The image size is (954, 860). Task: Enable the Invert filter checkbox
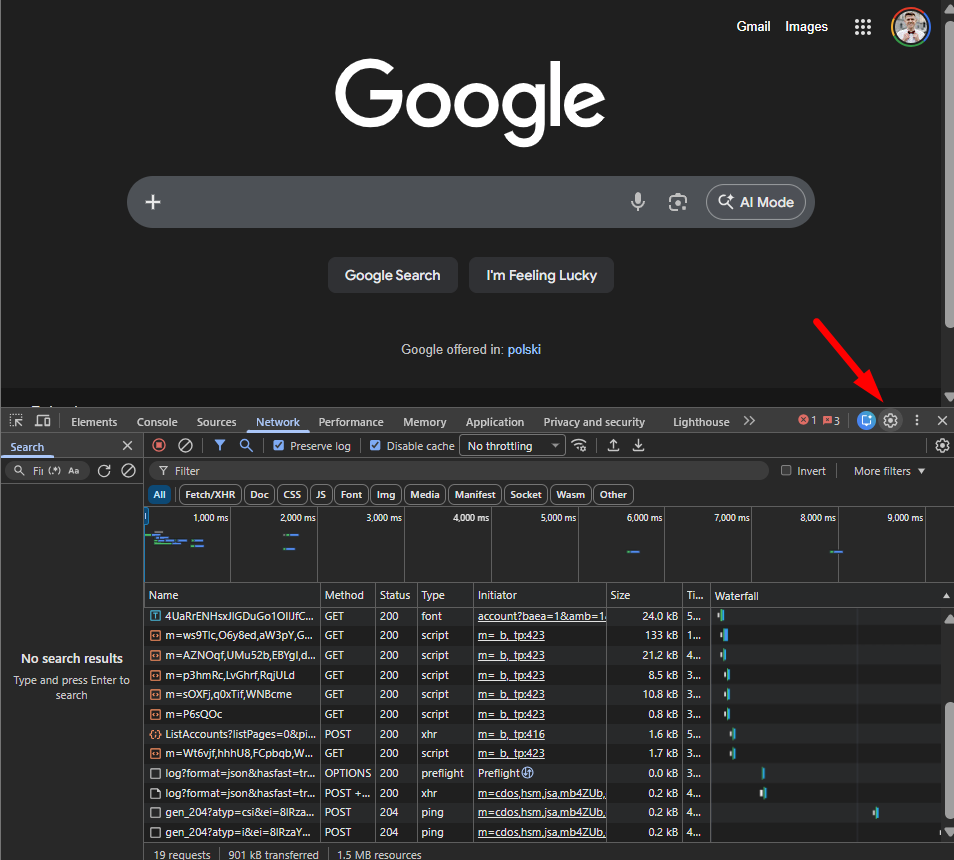[786, 471]
